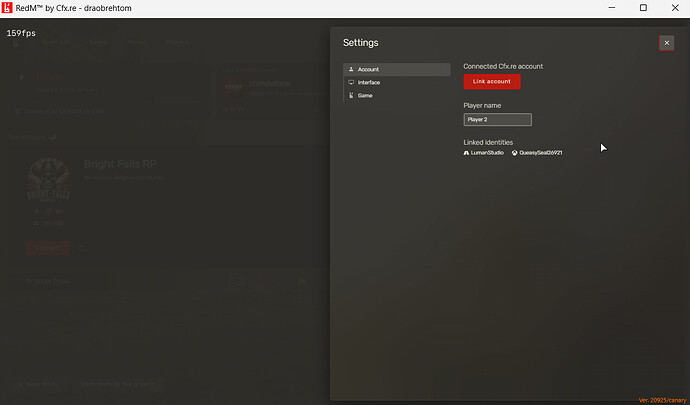The height and width of the screenshot is (405, 690).
Task: Click the Xbox icon beside QueasySeal26921
Action: pyautogui.click(x=514, y=153)
